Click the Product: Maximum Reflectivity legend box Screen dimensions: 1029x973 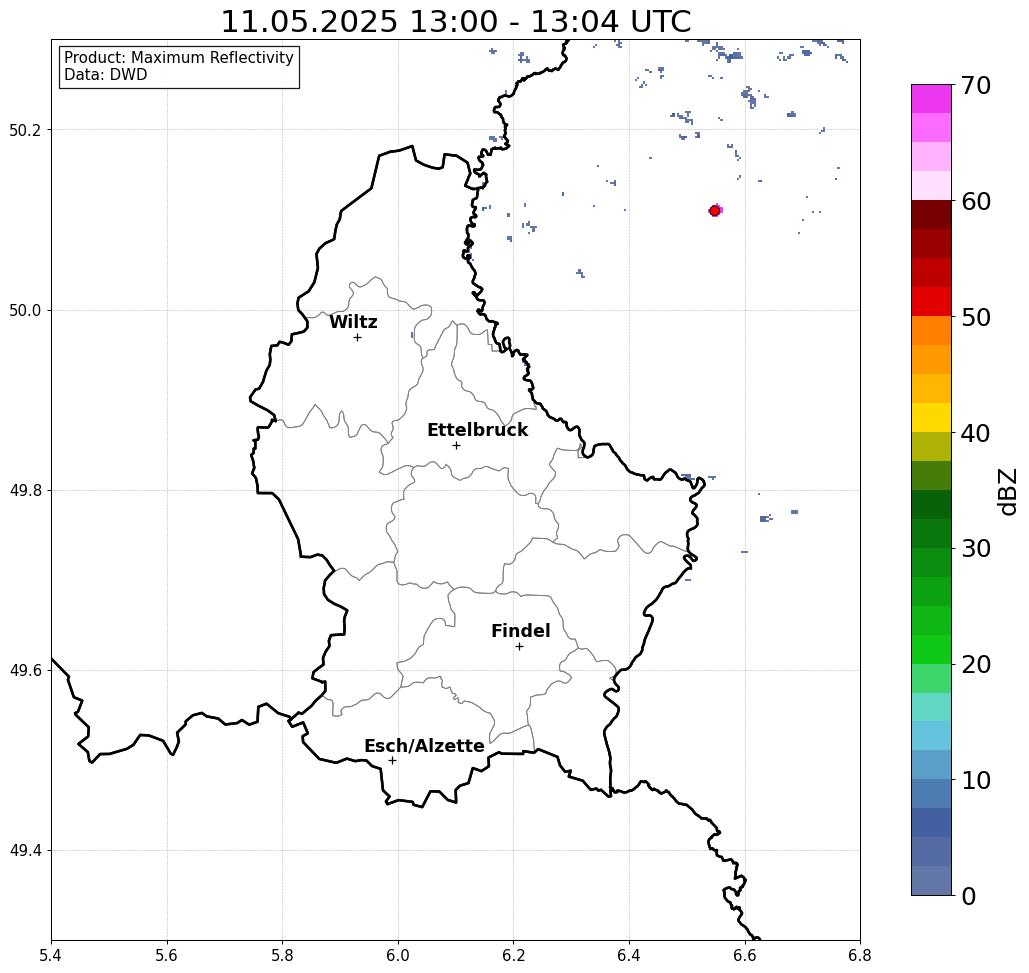(x=179, y=66)
